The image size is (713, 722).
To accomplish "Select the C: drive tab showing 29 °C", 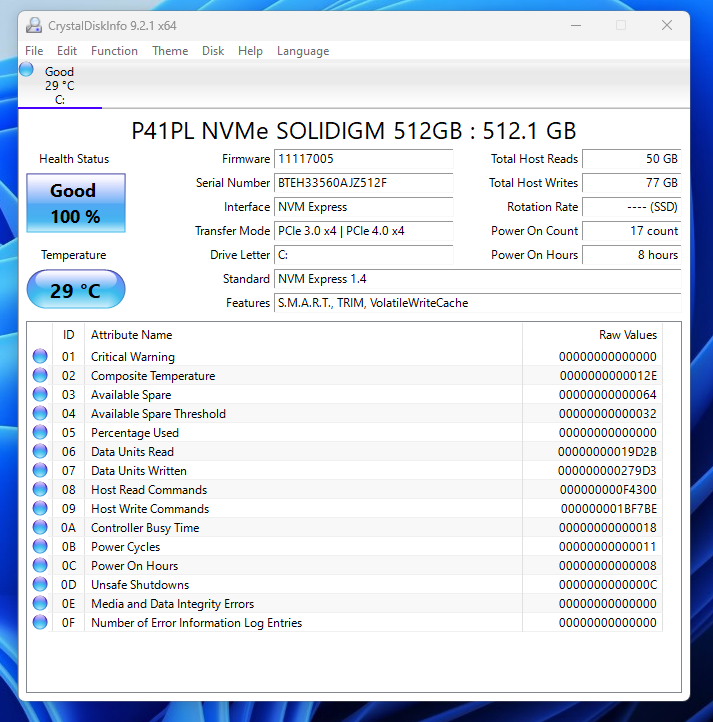I will 60,86.
